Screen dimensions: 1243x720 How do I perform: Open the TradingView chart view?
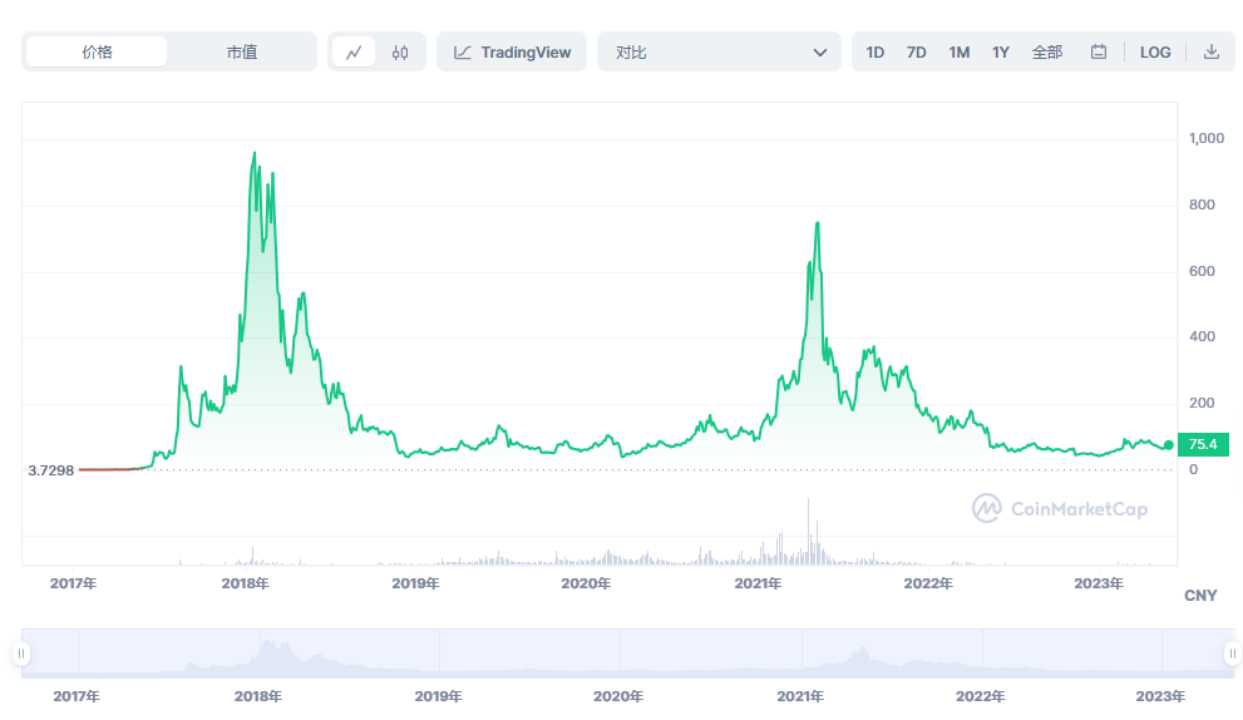[x=512, y=52]
